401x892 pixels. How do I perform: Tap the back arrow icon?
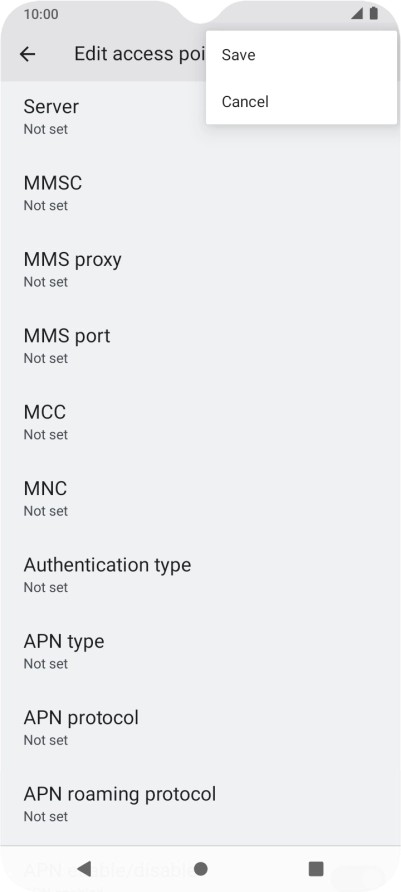coord(27,54)
